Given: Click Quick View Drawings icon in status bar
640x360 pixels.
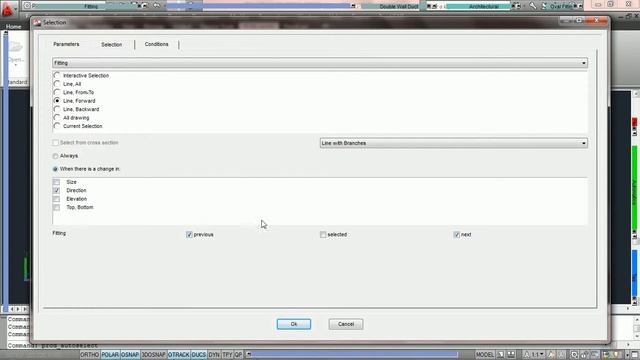Looking at the screenshot, I should 511,355.
